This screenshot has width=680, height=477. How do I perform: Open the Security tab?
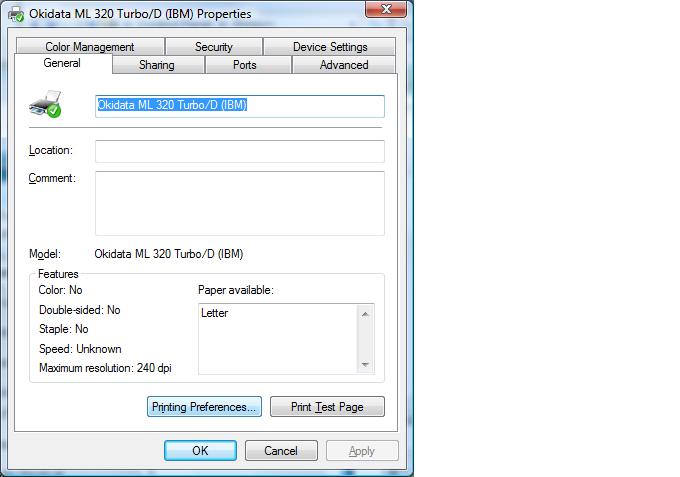point(213,47)
